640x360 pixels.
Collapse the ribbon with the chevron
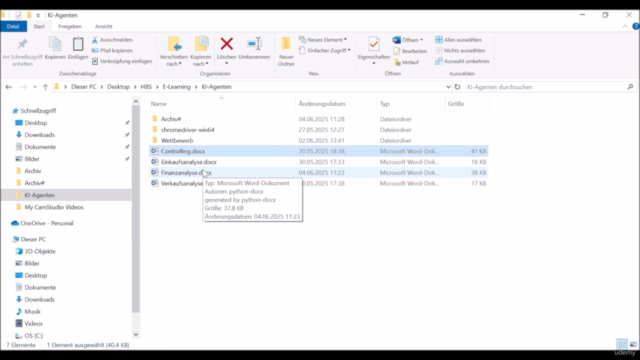625,26
